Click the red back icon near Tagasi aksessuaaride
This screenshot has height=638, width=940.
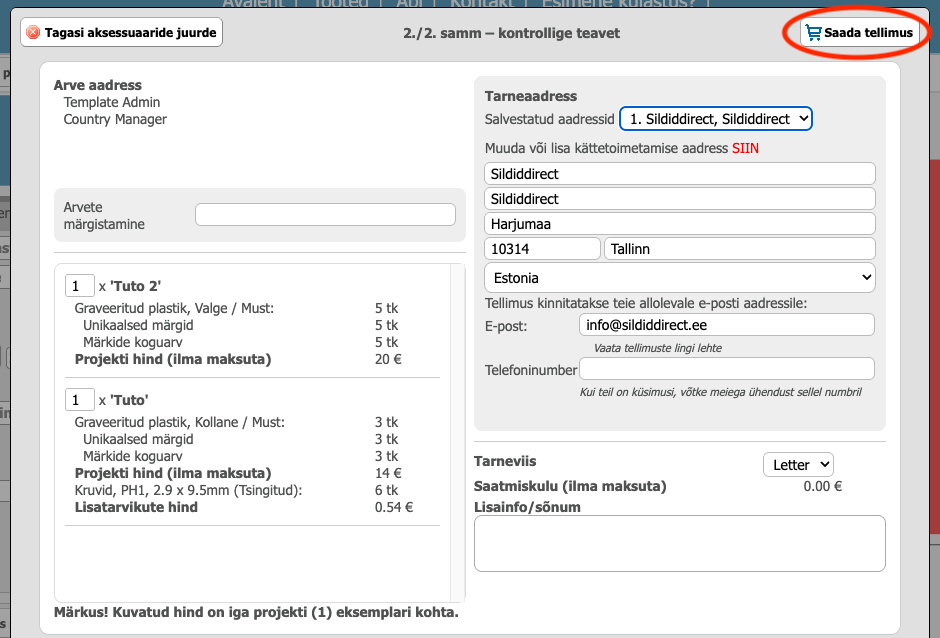(x=33, y=33)
